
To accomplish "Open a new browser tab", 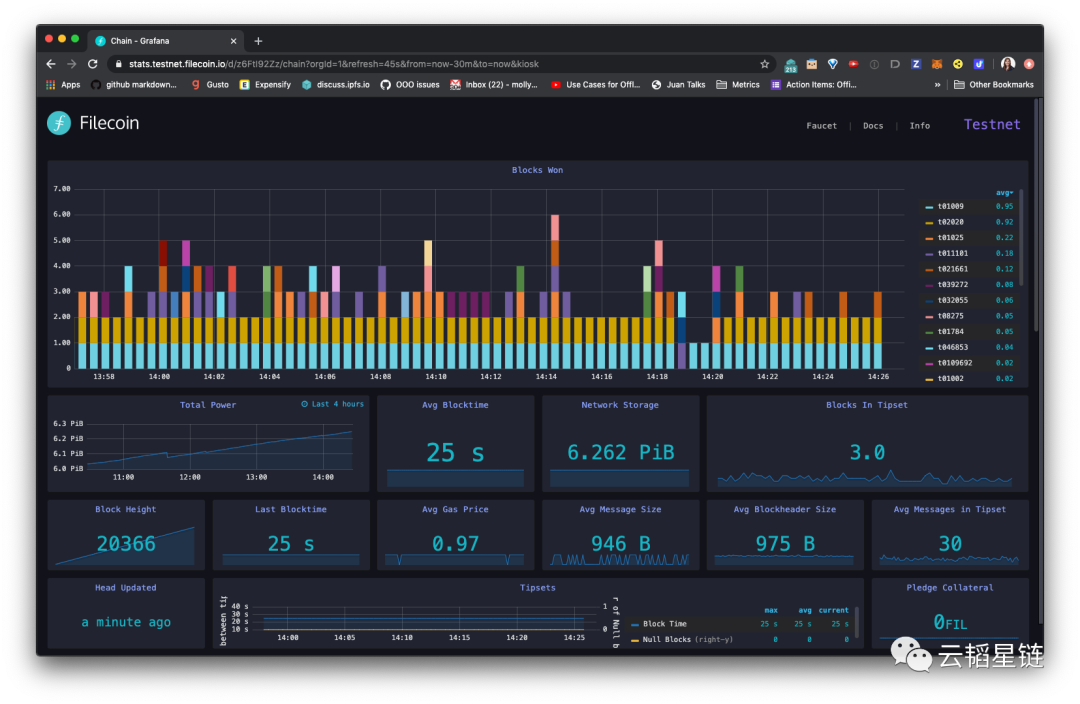I will pyautogui.click(x=258, y=41).
